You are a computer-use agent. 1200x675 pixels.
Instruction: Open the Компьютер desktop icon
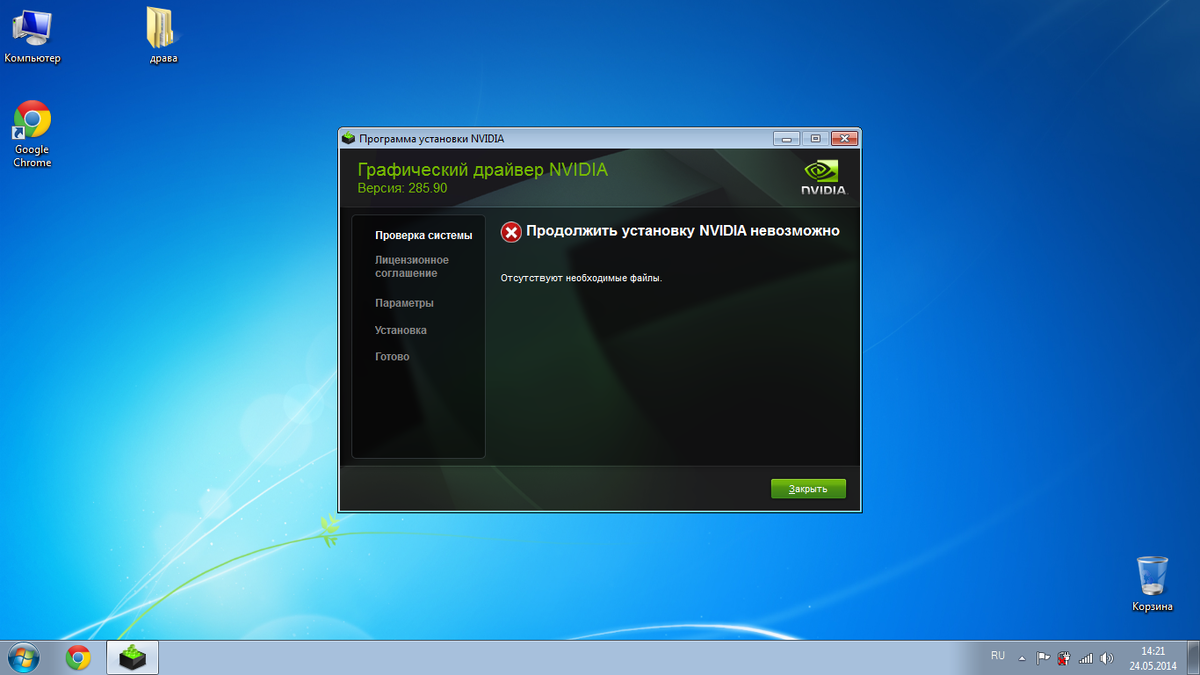(32, 35)
